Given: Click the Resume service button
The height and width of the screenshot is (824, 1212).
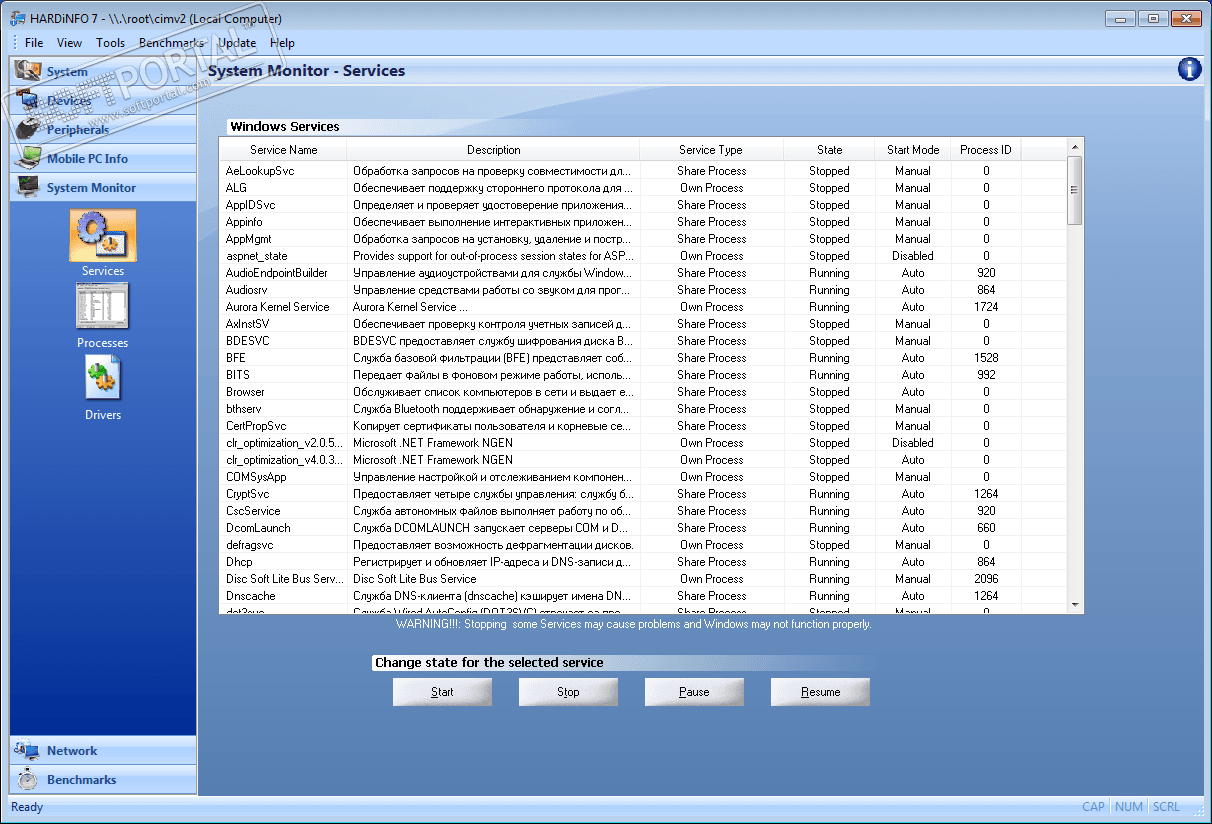Looking at the screenshot, I should coord(820,692).
